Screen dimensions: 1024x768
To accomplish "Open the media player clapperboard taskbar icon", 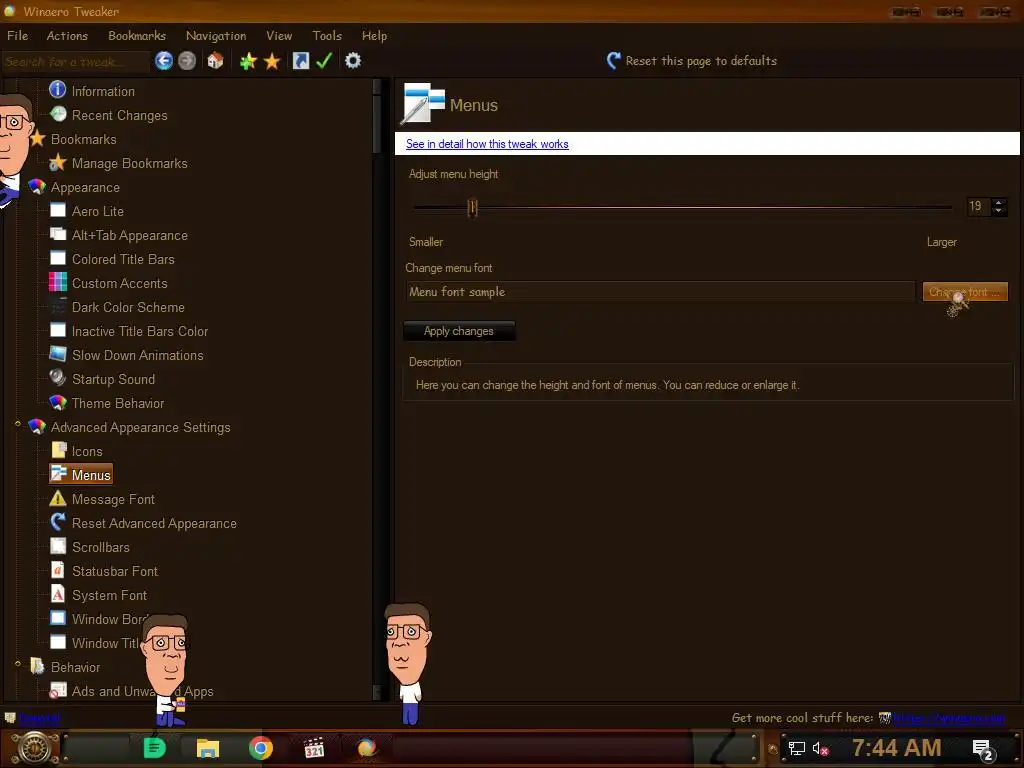I will click(x=314, y=748).
